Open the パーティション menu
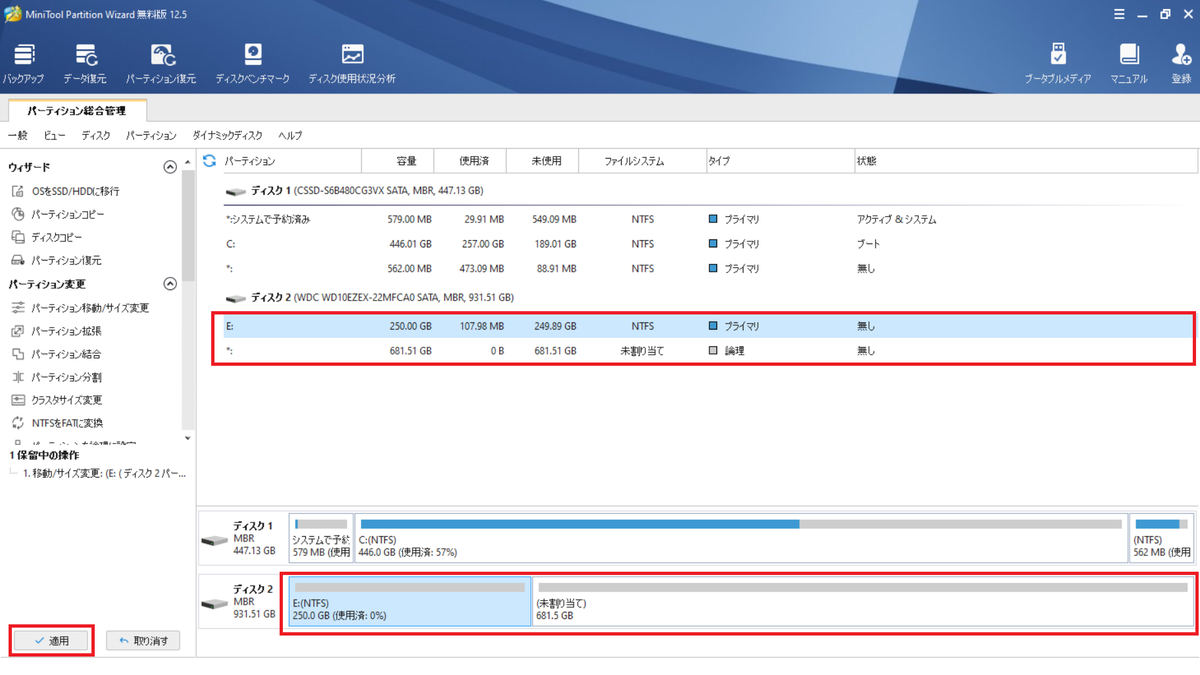The height and width of the screenshot is (675, 1200). 151,135
